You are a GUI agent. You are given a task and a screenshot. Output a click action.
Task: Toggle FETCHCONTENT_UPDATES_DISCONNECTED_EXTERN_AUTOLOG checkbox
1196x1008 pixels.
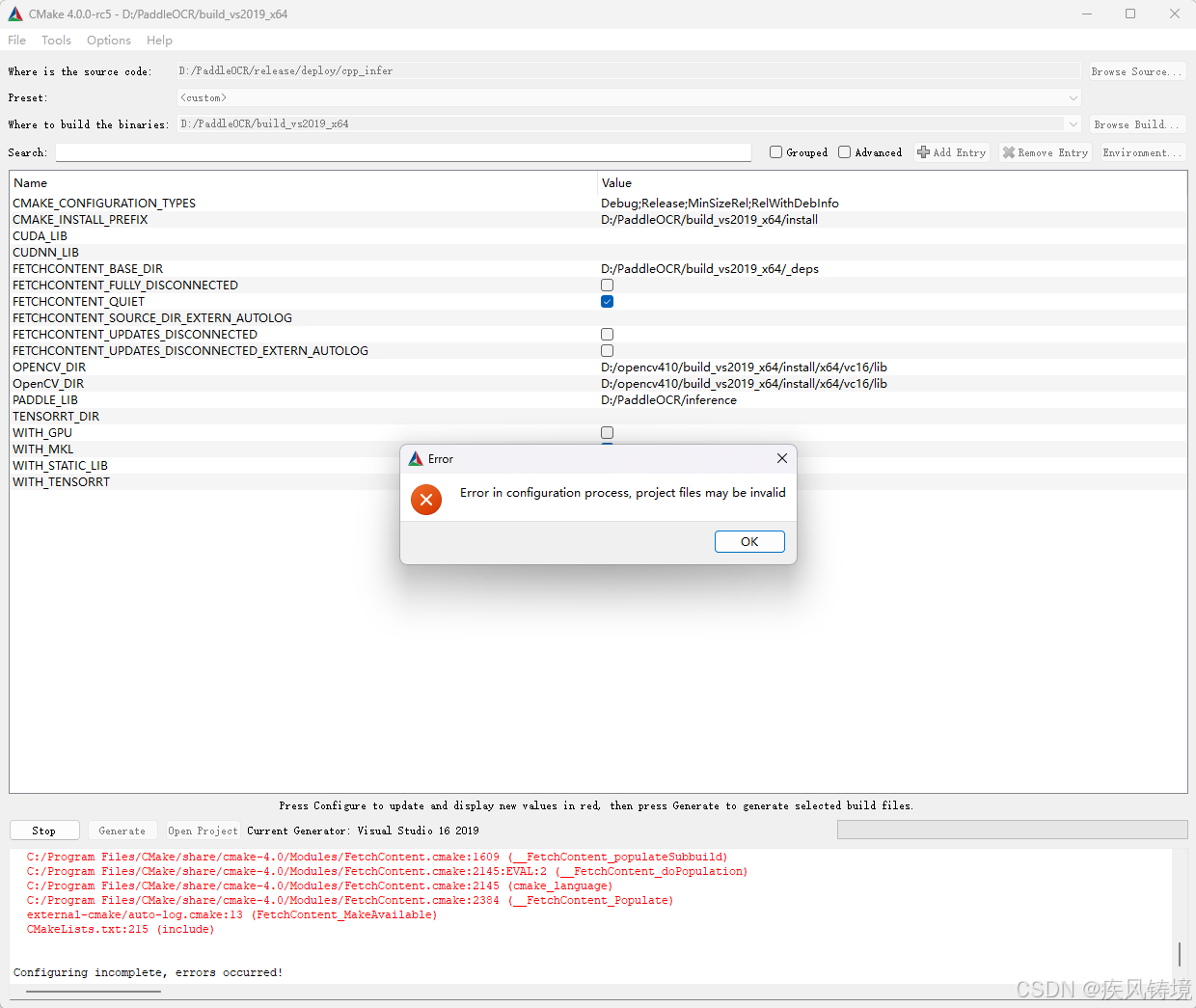coord(607,351)
